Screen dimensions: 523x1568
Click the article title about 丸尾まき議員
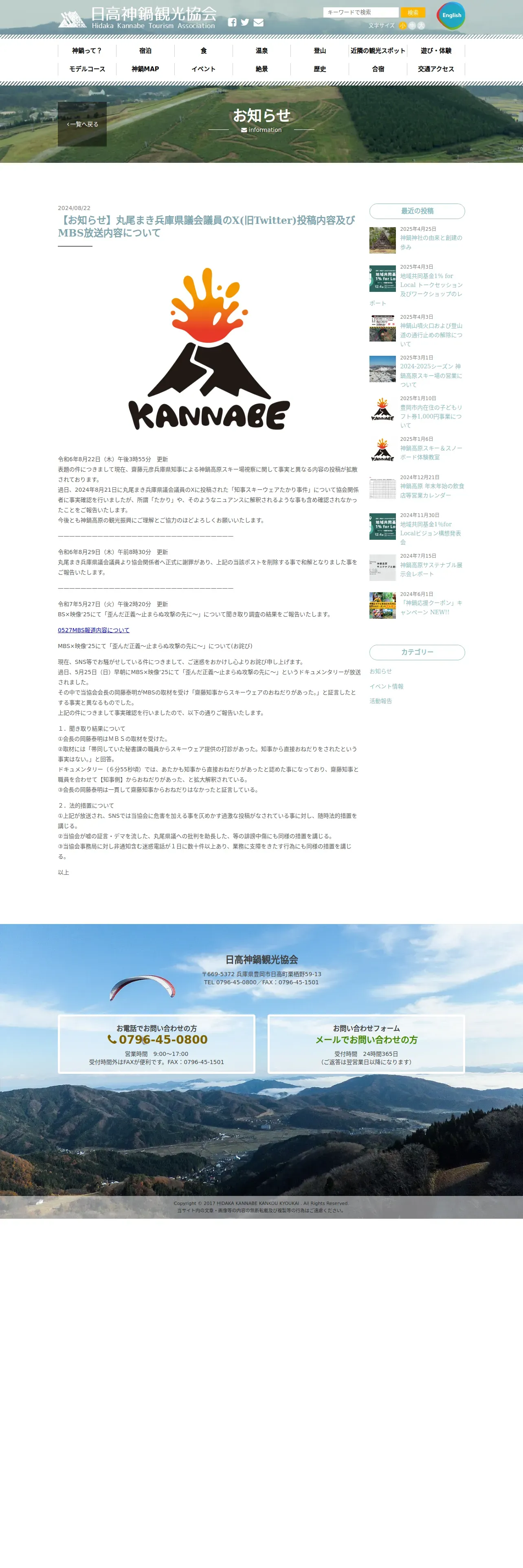pos(207,226)
